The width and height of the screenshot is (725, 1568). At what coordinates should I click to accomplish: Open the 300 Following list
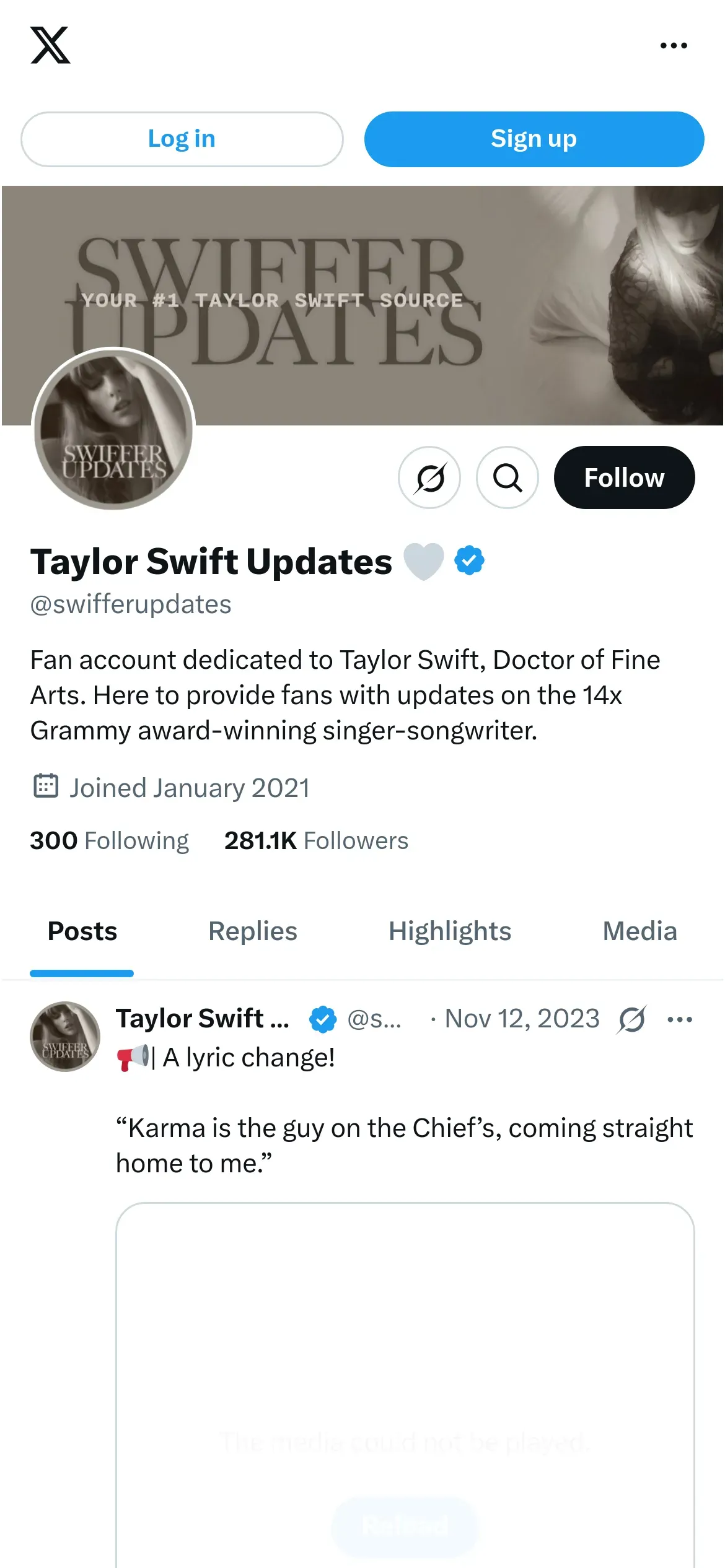pos(110,841)
